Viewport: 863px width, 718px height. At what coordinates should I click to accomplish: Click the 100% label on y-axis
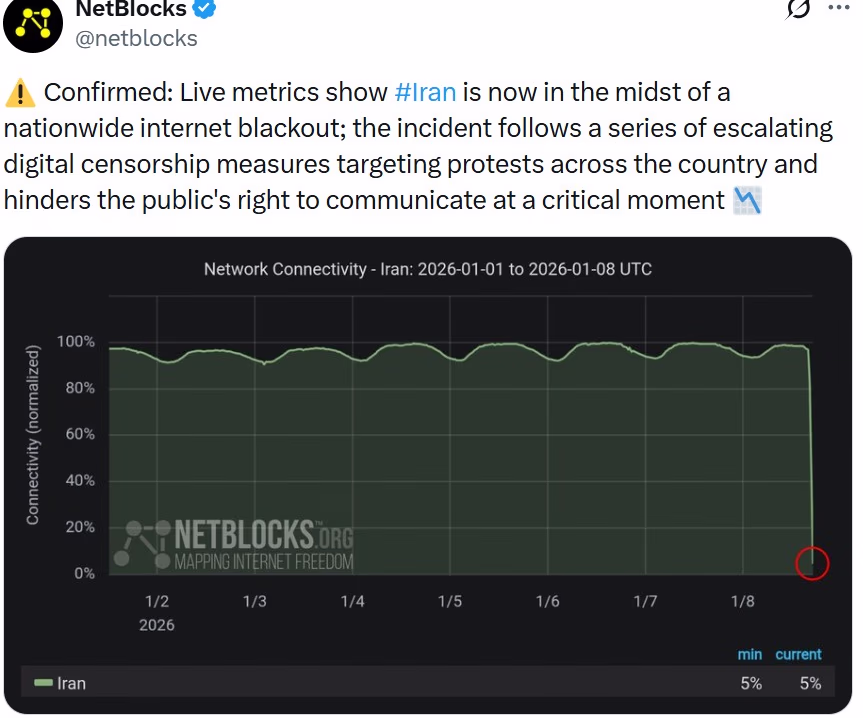[x=75, y=342]
